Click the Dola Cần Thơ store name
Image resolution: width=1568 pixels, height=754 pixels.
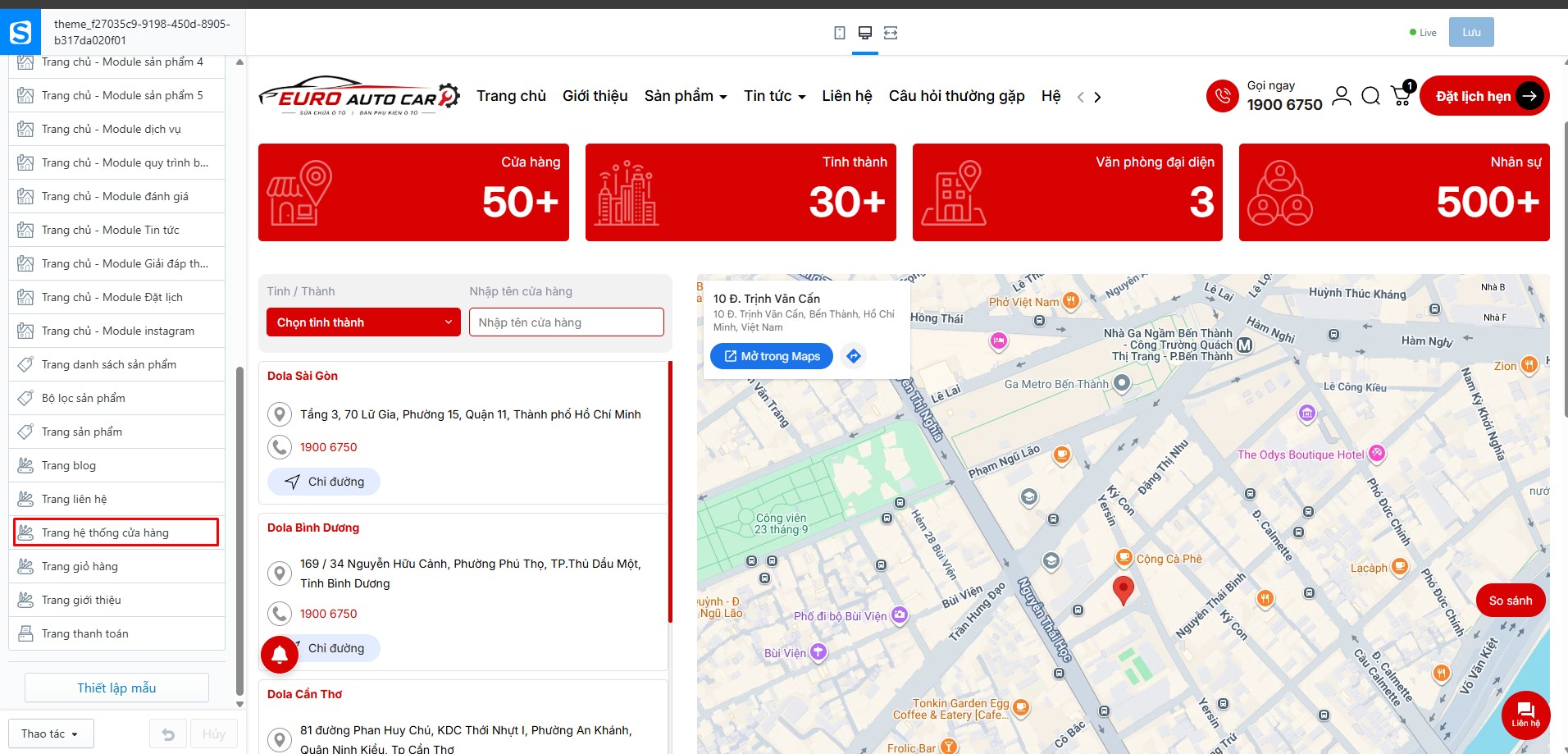pyautogui.click(x=304, y=694)
